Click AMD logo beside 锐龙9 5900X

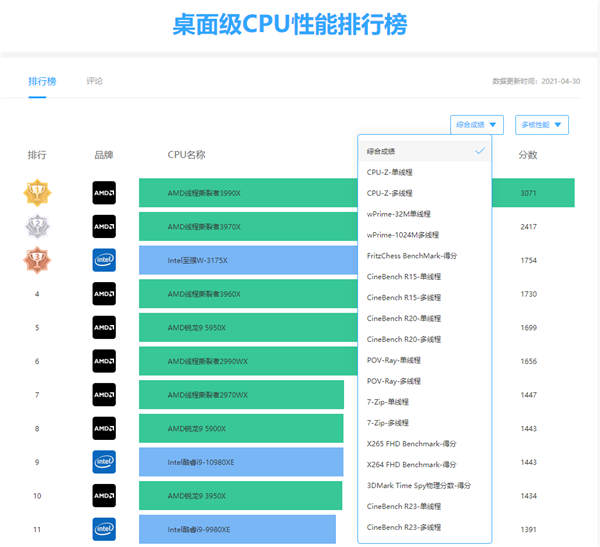click(x=104, y=428)
